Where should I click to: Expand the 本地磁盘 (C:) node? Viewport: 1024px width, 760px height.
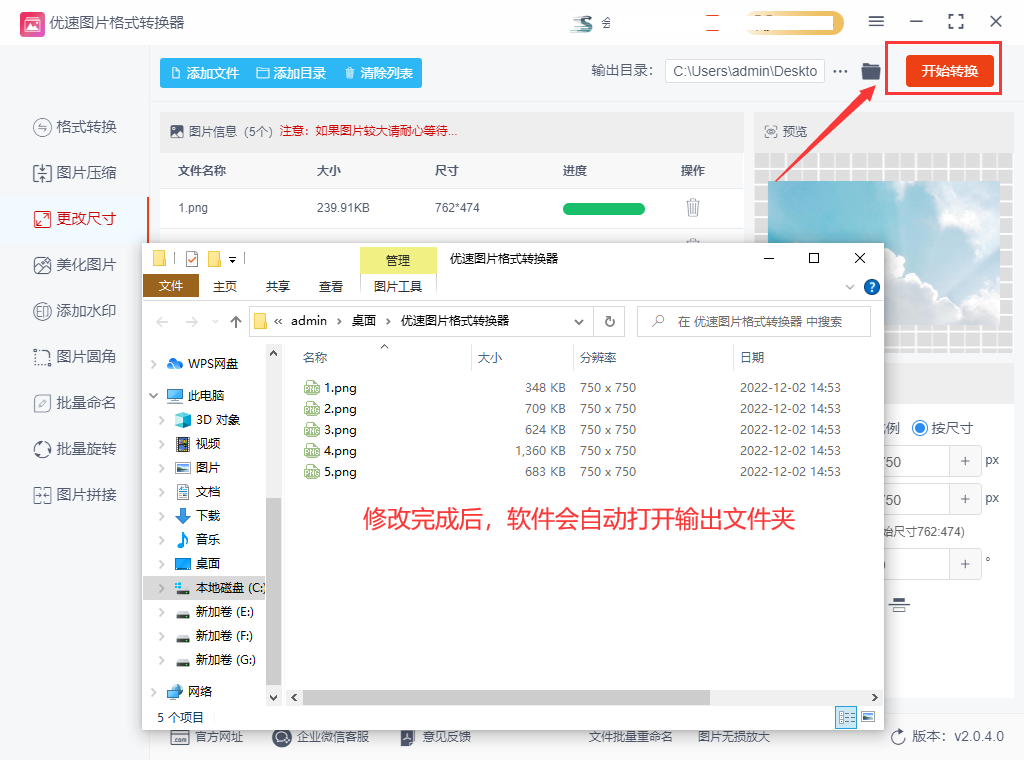(161, 588)
